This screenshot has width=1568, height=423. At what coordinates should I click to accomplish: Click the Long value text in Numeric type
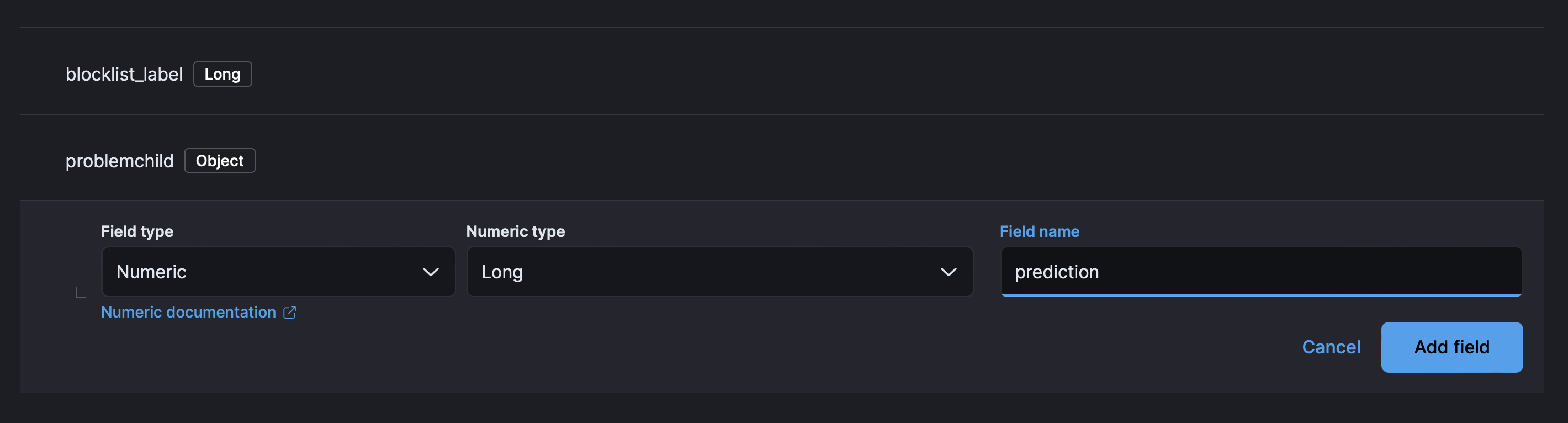501,272
